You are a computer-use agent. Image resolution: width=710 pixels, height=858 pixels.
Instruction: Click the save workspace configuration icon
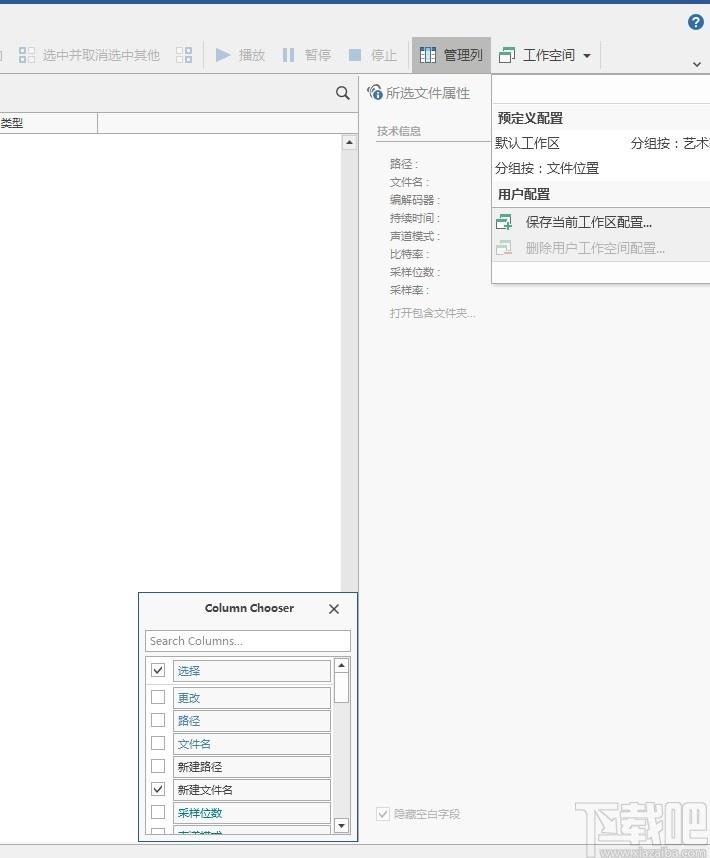pos(504,222)
